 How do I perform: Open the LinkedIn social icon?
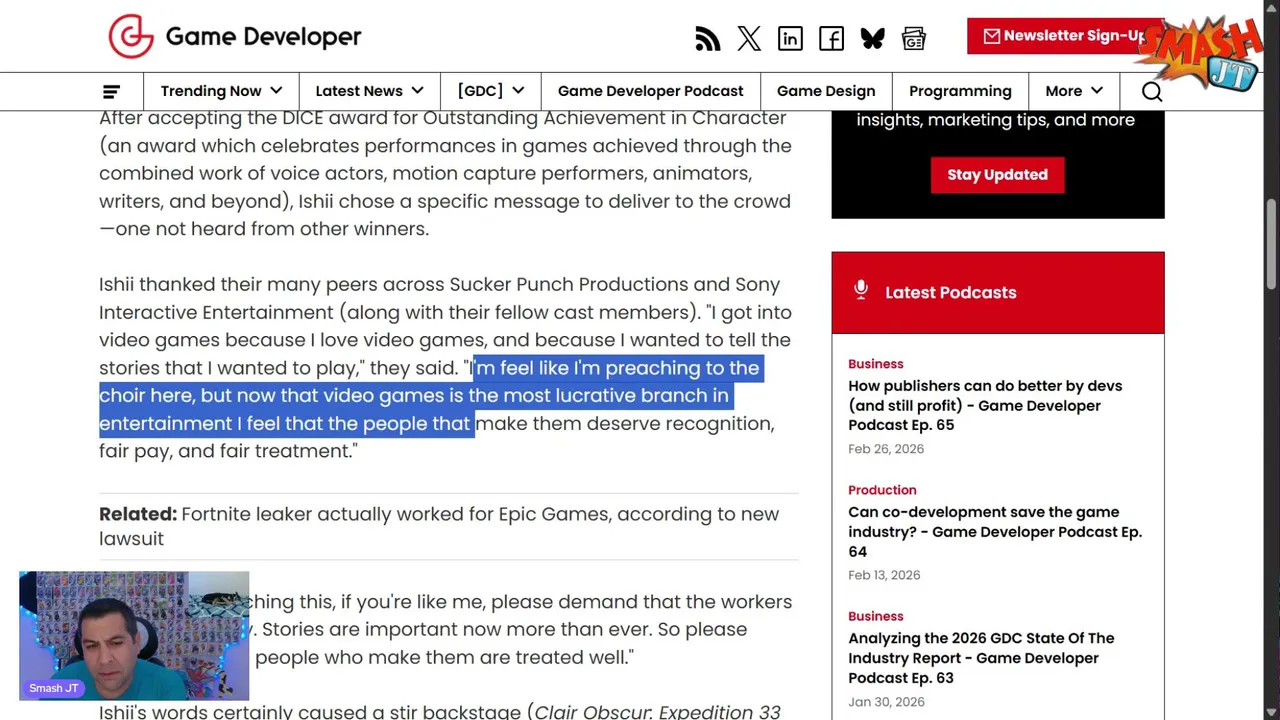[x=790, y=38]
